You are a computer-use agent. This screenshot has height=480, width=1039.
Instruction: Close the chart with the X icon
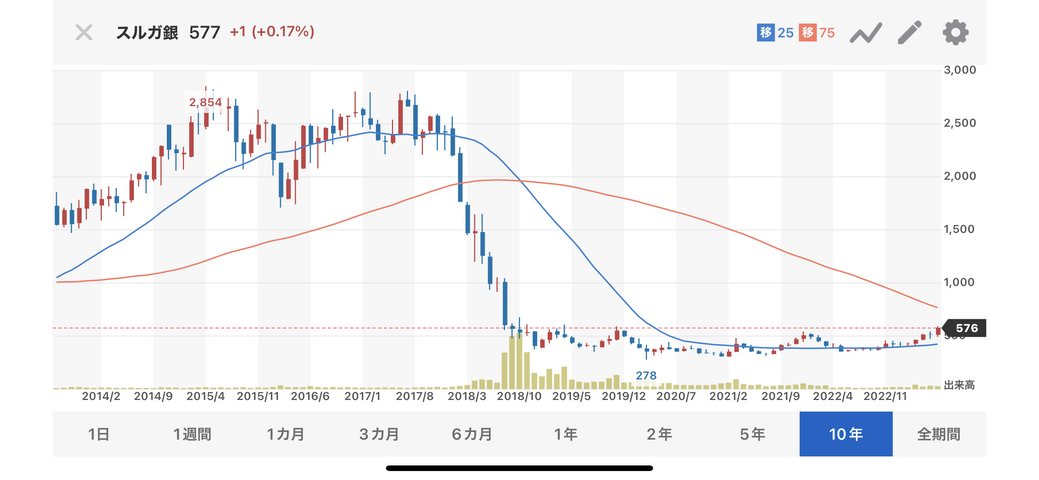coord(83,32)
